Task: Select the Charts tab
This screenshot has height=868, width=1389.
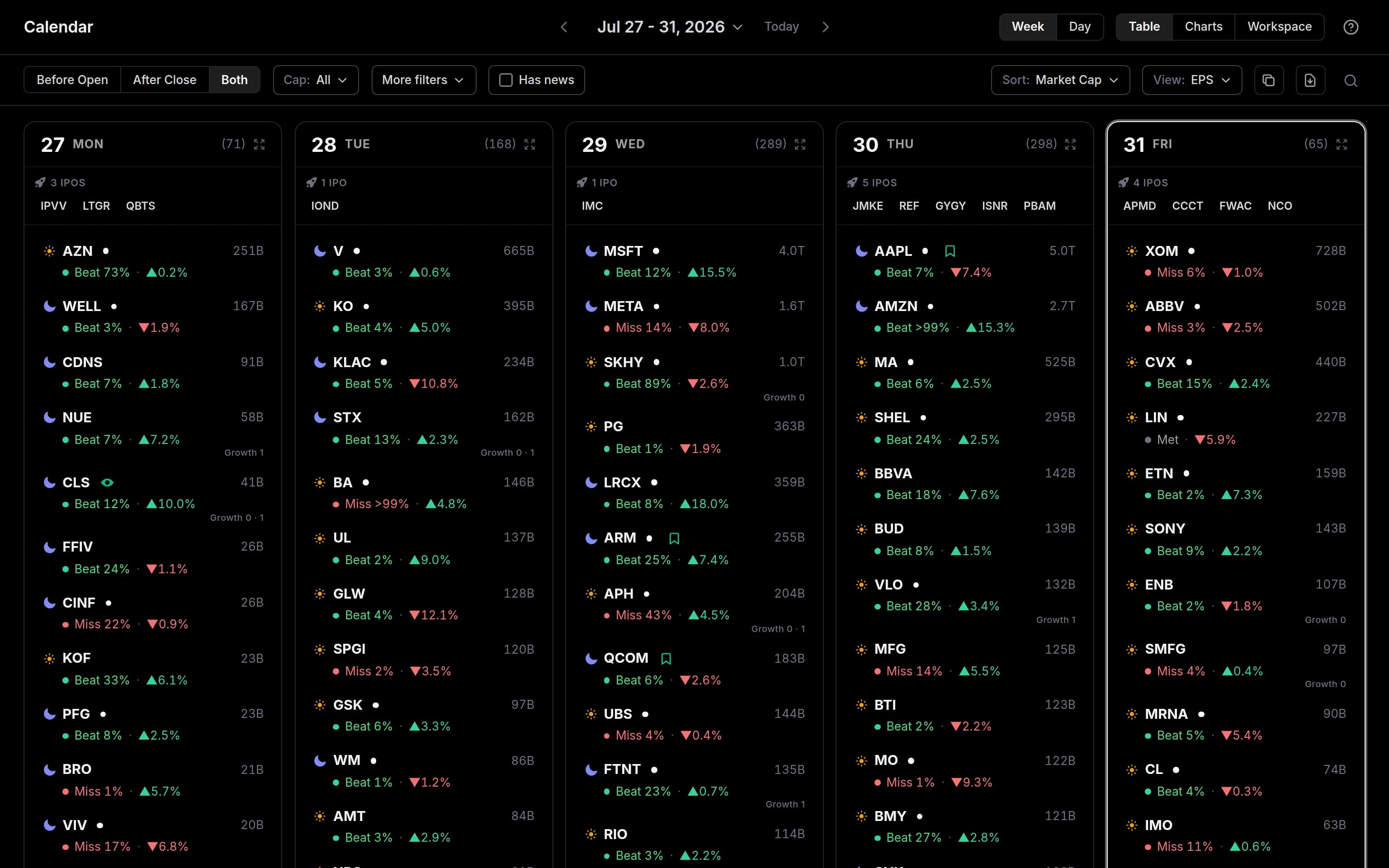Action: coord(1204,27)
